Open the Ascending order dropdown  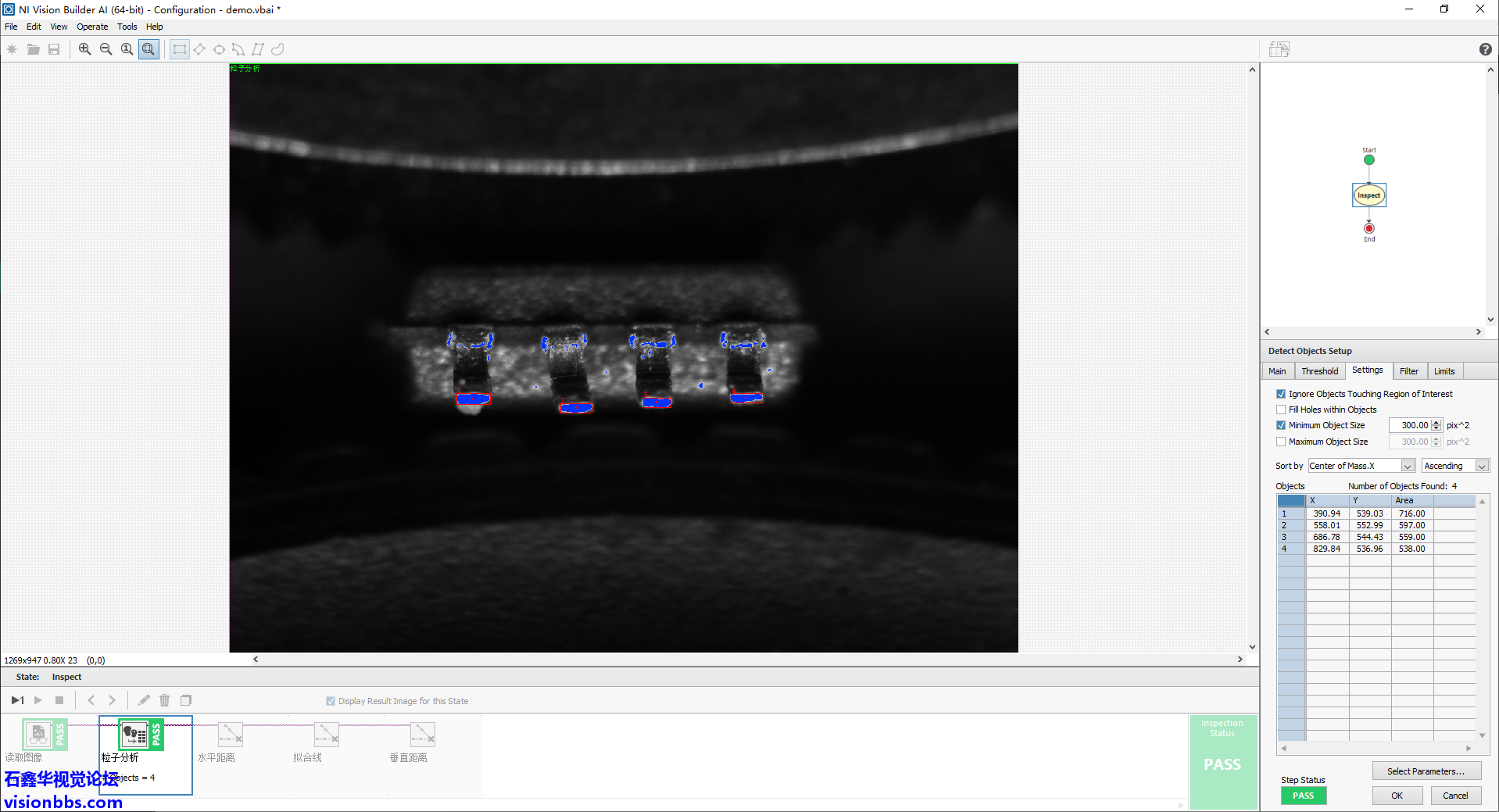point(1483,465)
